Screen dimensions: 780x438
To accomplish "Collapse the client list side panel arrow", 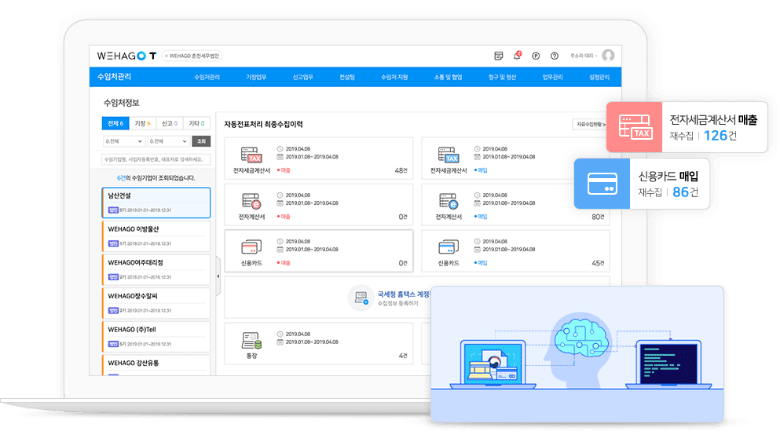I will tap(218, 276).
